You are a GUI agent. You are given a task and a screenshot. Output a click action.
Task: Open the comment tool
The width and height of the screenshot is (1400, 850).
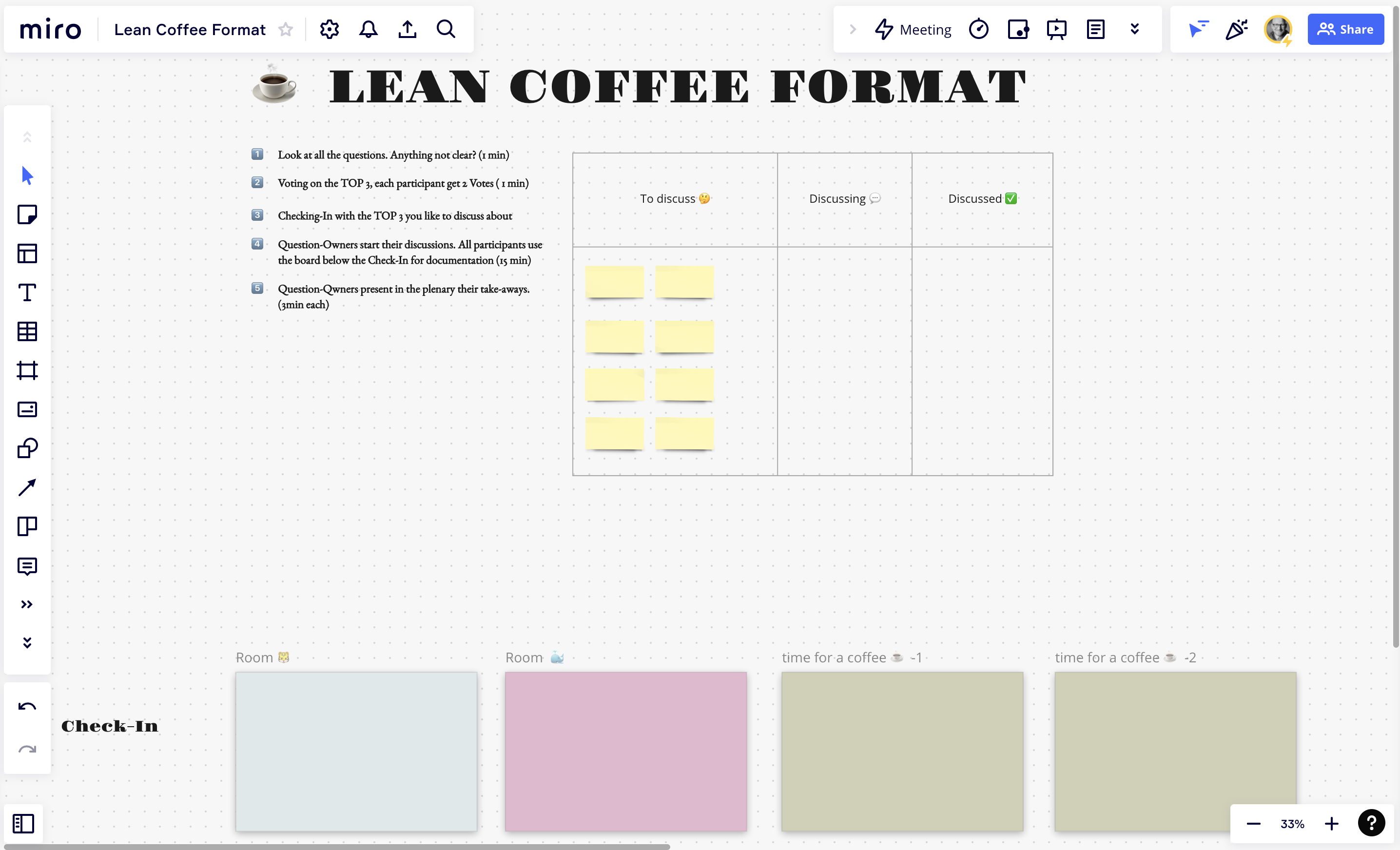click(x=27, y=566)
